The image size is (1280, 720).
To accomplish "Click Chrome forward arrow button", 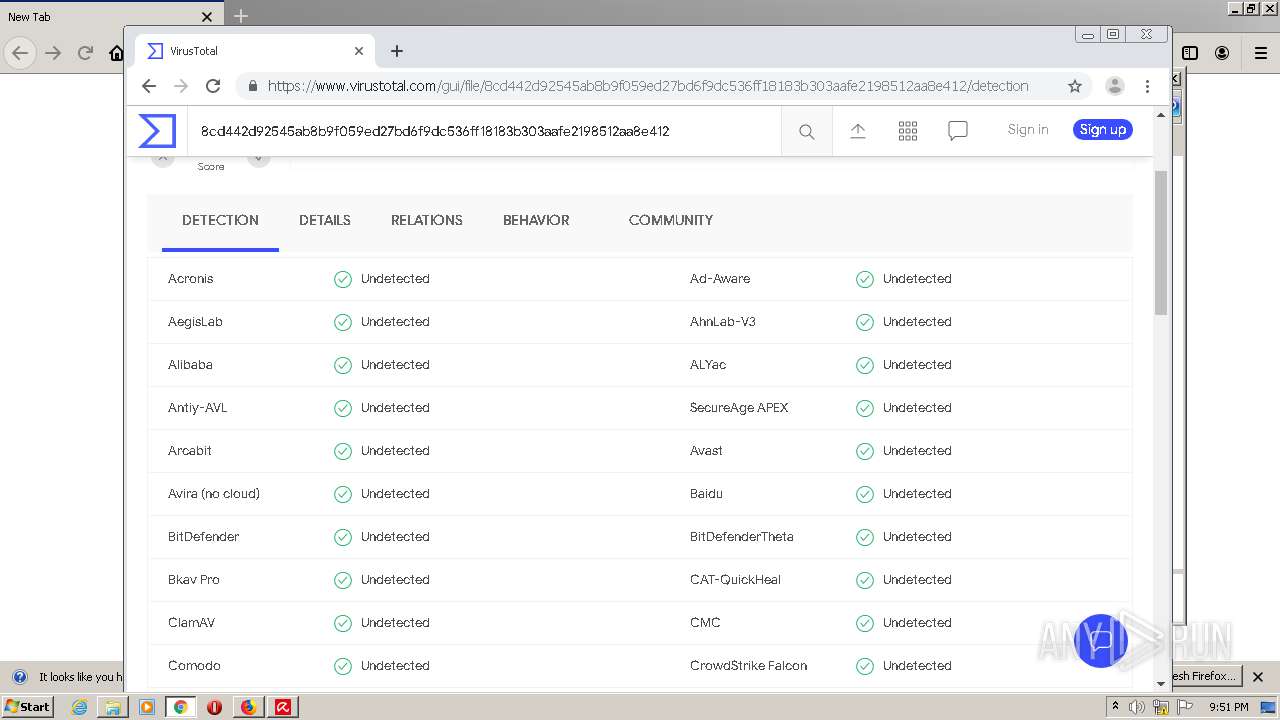I will 181,86.
